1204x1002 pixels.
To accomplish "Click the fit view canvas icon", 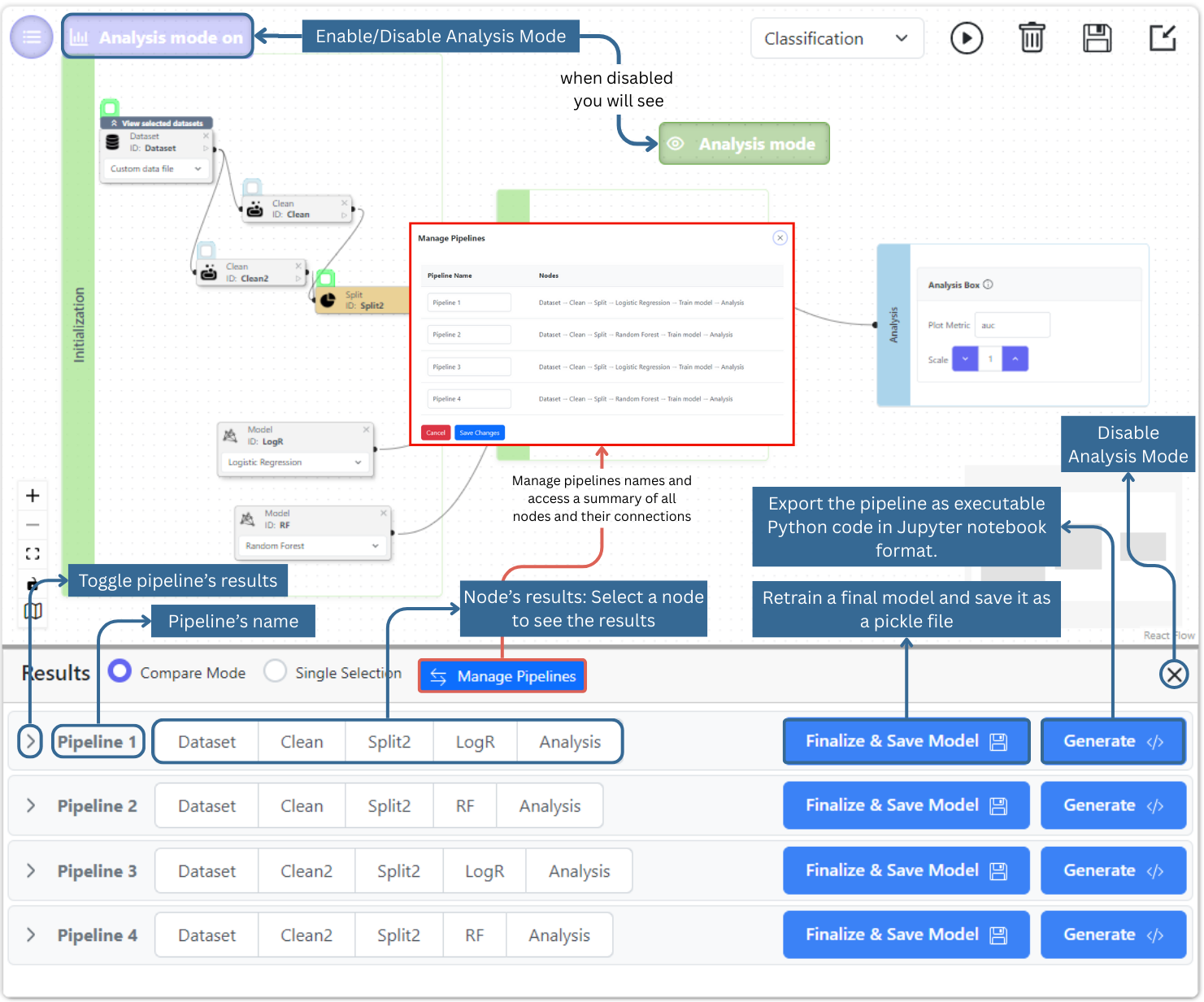I will tap(33, 554).
